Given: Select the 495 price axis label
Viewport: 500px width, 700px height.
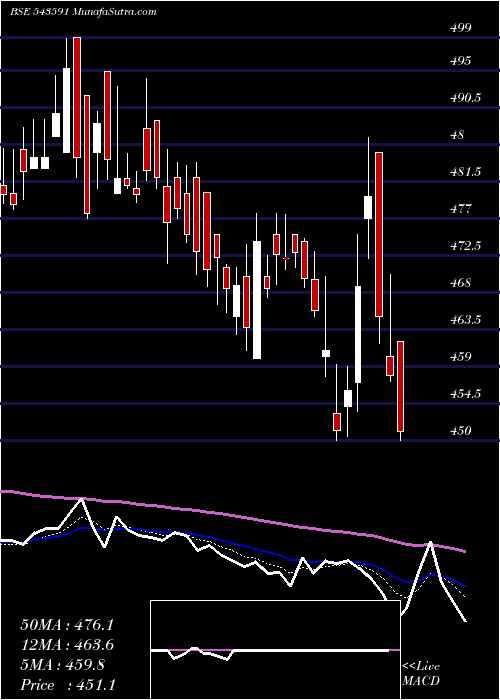Looking at the screenshot, I should pyautogui.click(x=461, y=61).
